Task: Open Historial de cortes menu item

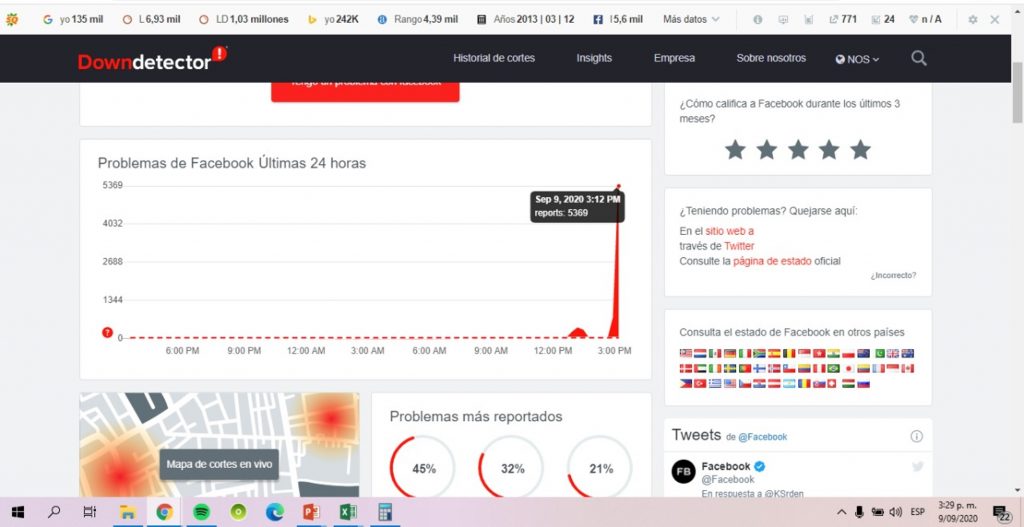Action: click(x=494, y=58)
